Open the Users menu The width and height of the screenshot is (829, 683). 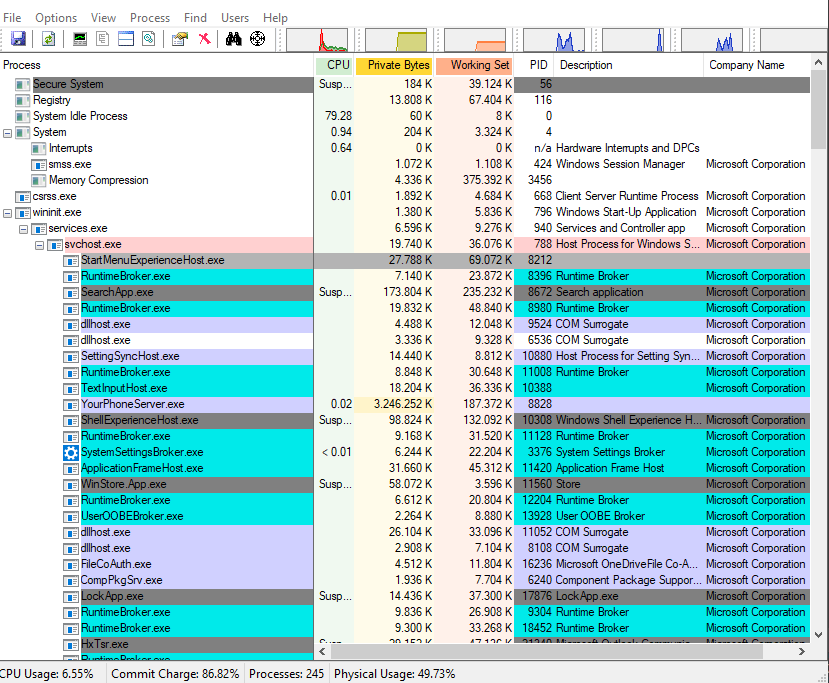point(235,17)
